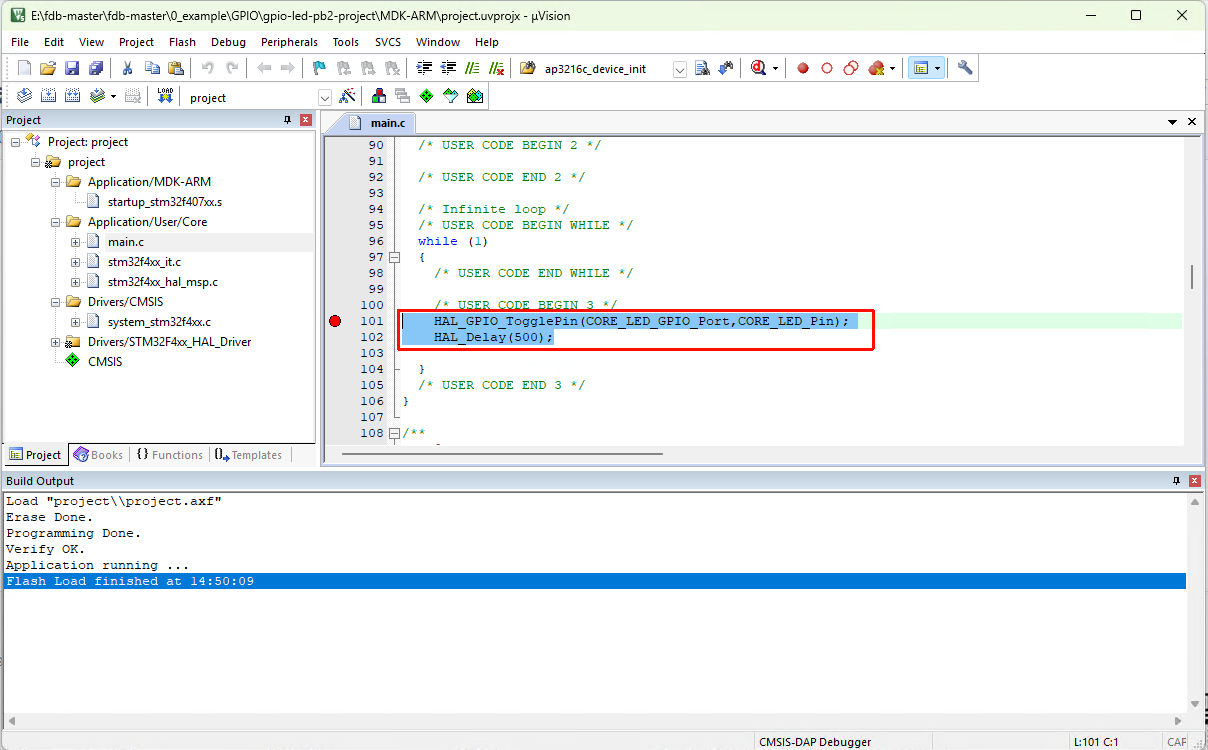Image resolution: width=1208 pixels, height=750 pixels.
Task: Click the Save All toolbar icon
Action: pos(95,68)
